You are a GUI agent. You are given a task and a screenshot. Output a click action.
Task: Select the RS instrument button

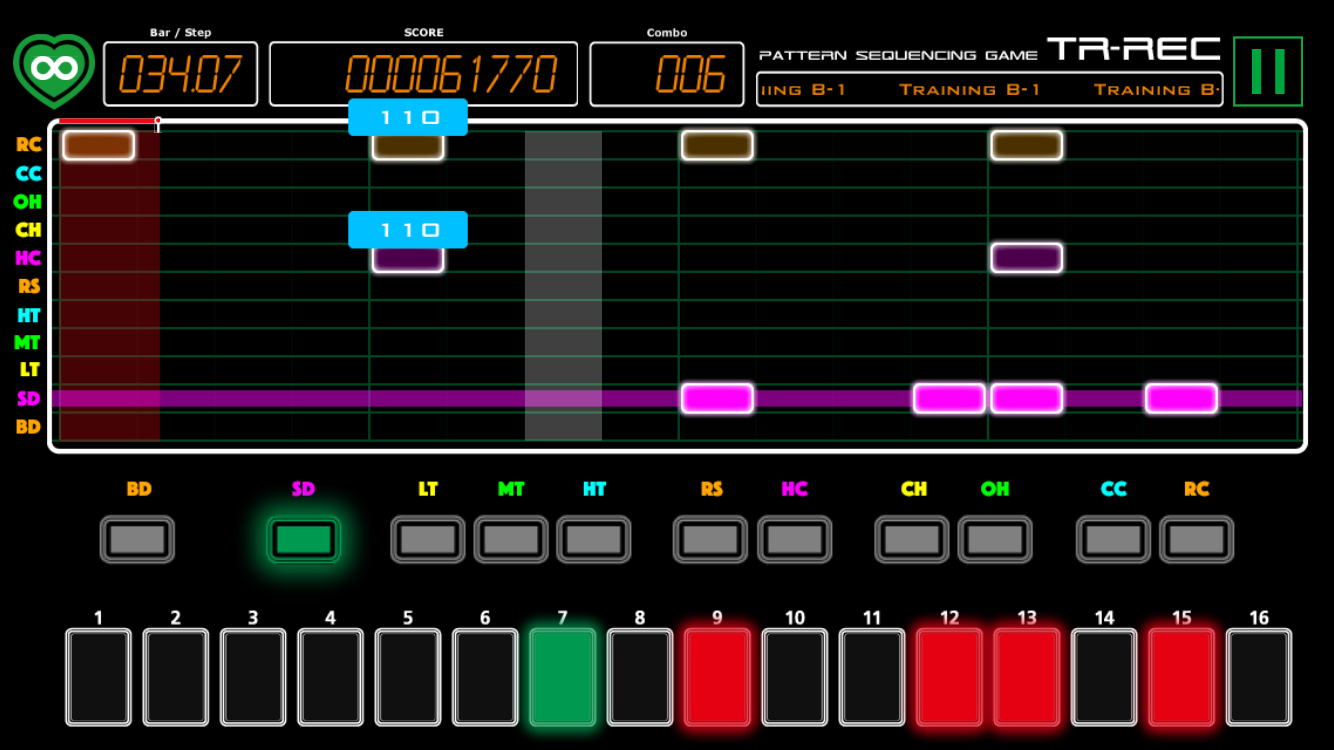710,539
